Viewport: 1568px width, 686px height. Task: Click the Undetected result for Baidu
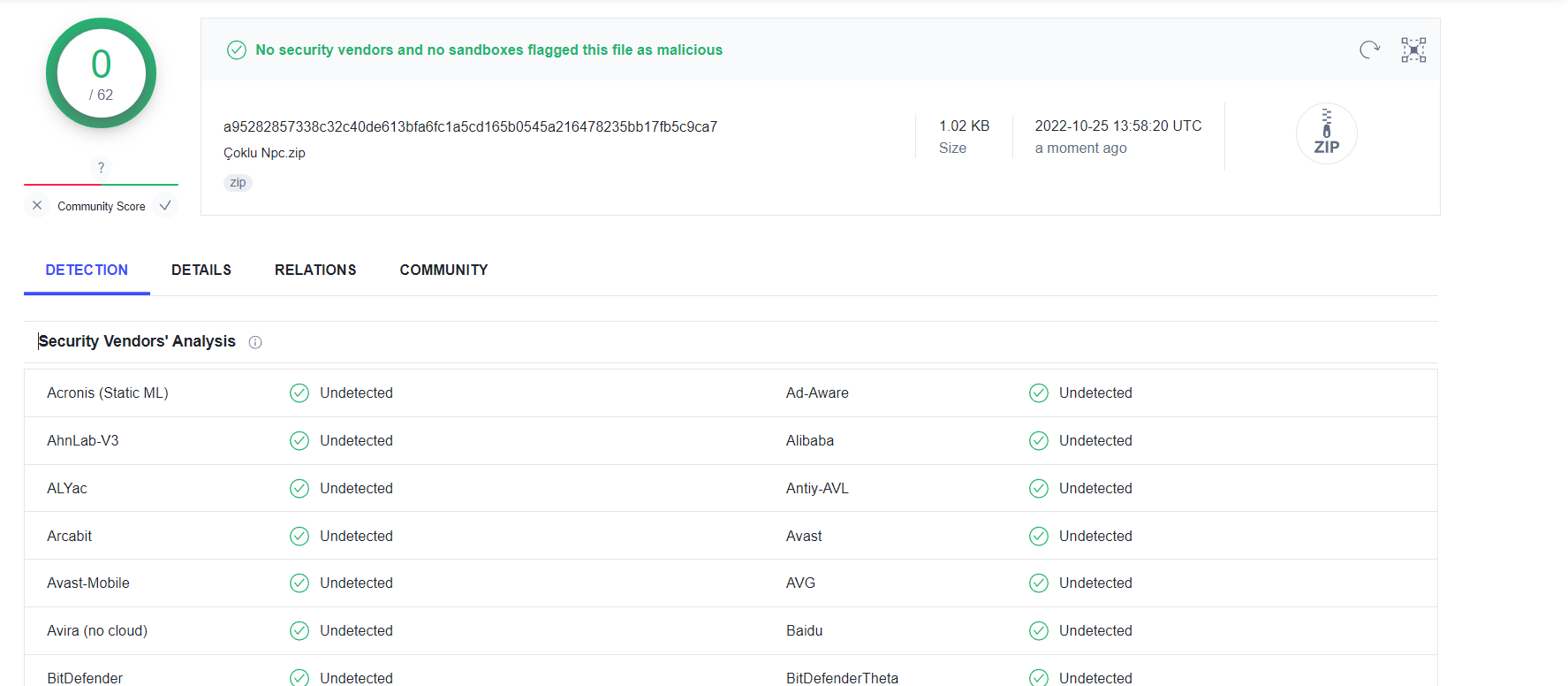tap(1095, 630)
